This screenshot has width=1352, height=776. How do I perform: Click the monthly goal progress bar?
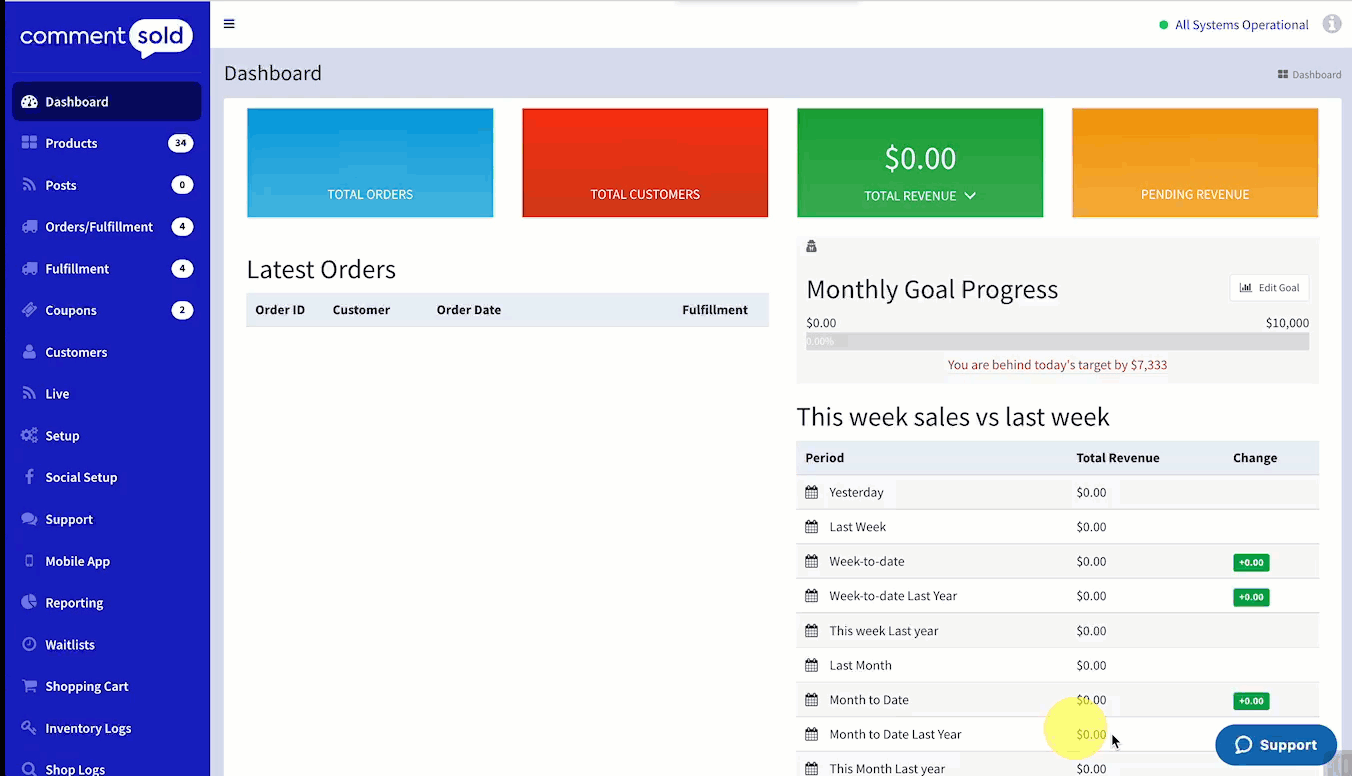[x=1057, y=342]
